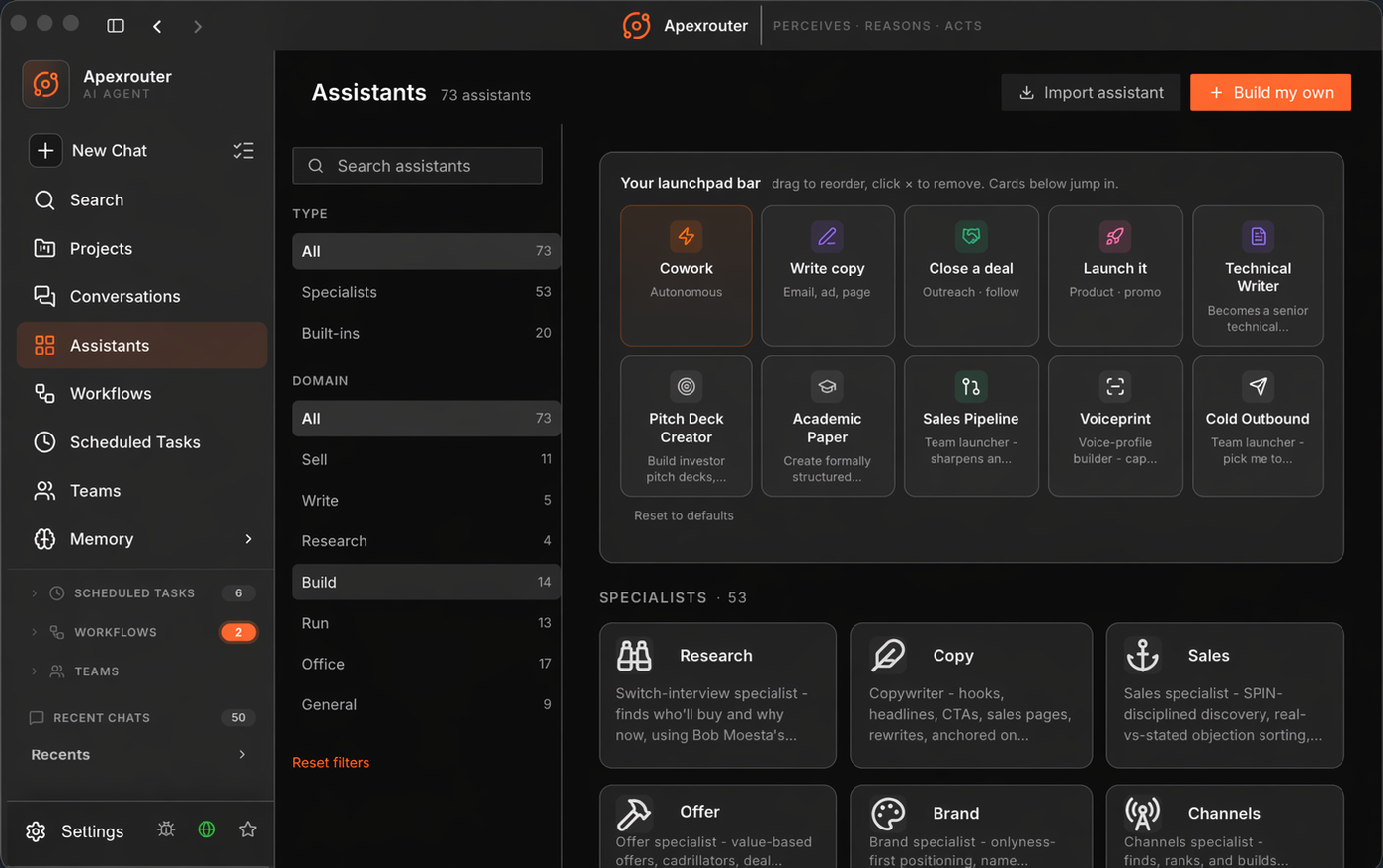Open the Cold Outbound paper plane card
Image resolution: width=1383 pixels, height=868 pixels.
tap(1259, 427)
